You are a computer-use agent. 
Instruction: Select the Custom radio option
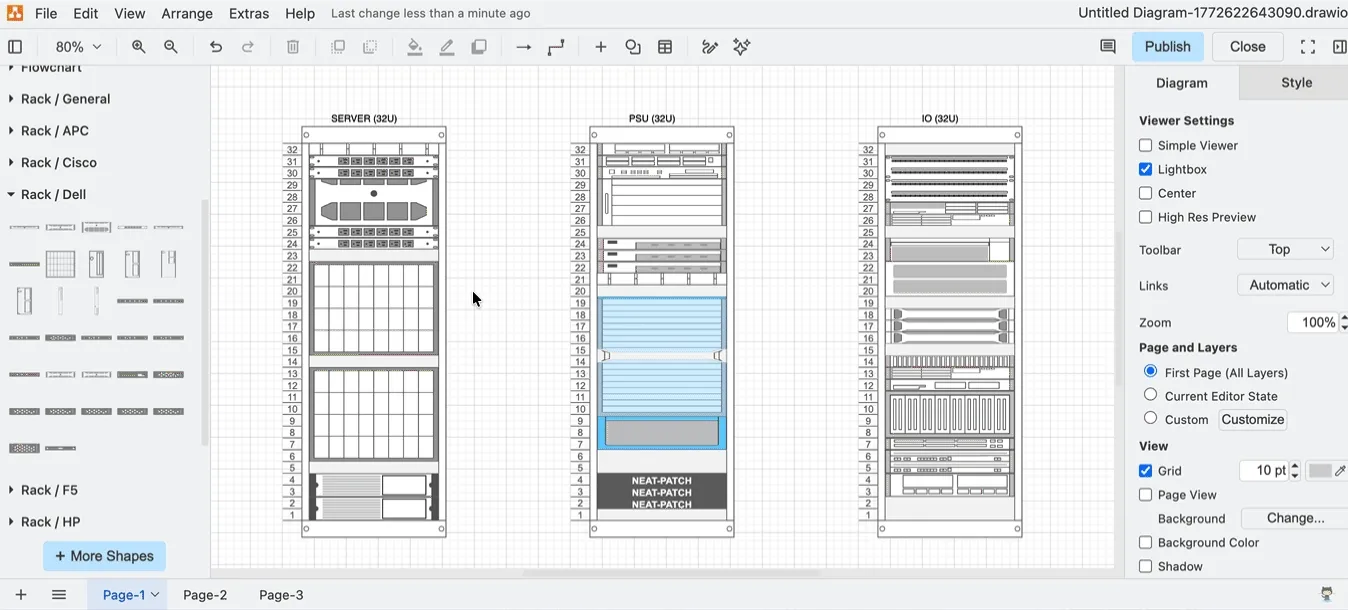[1151, 419]
